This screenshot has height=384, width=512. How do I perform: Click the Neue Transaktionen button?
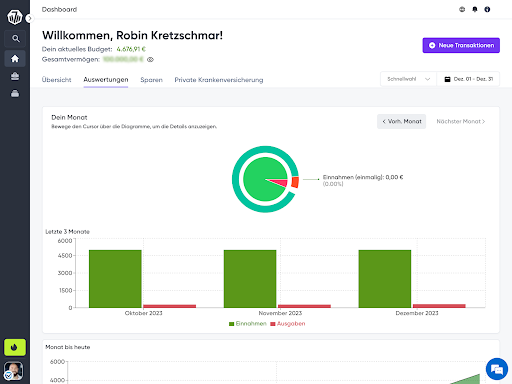[461, 45]
